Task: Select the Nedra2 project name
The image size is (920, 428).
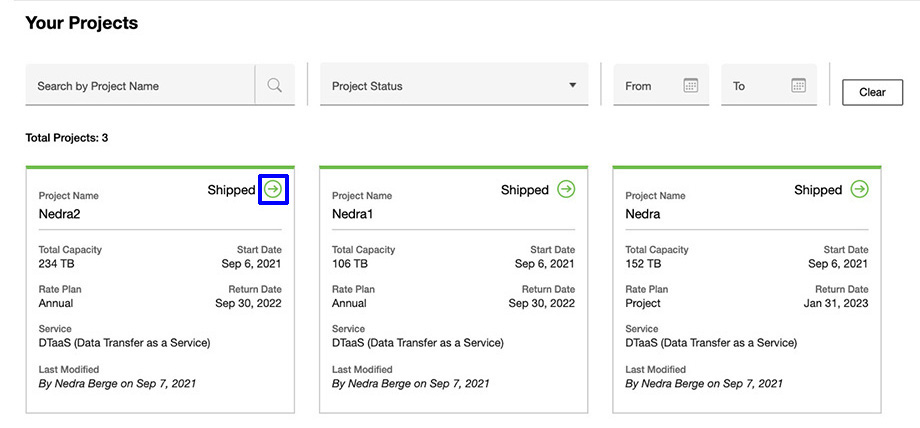Action: click(59, 214)
